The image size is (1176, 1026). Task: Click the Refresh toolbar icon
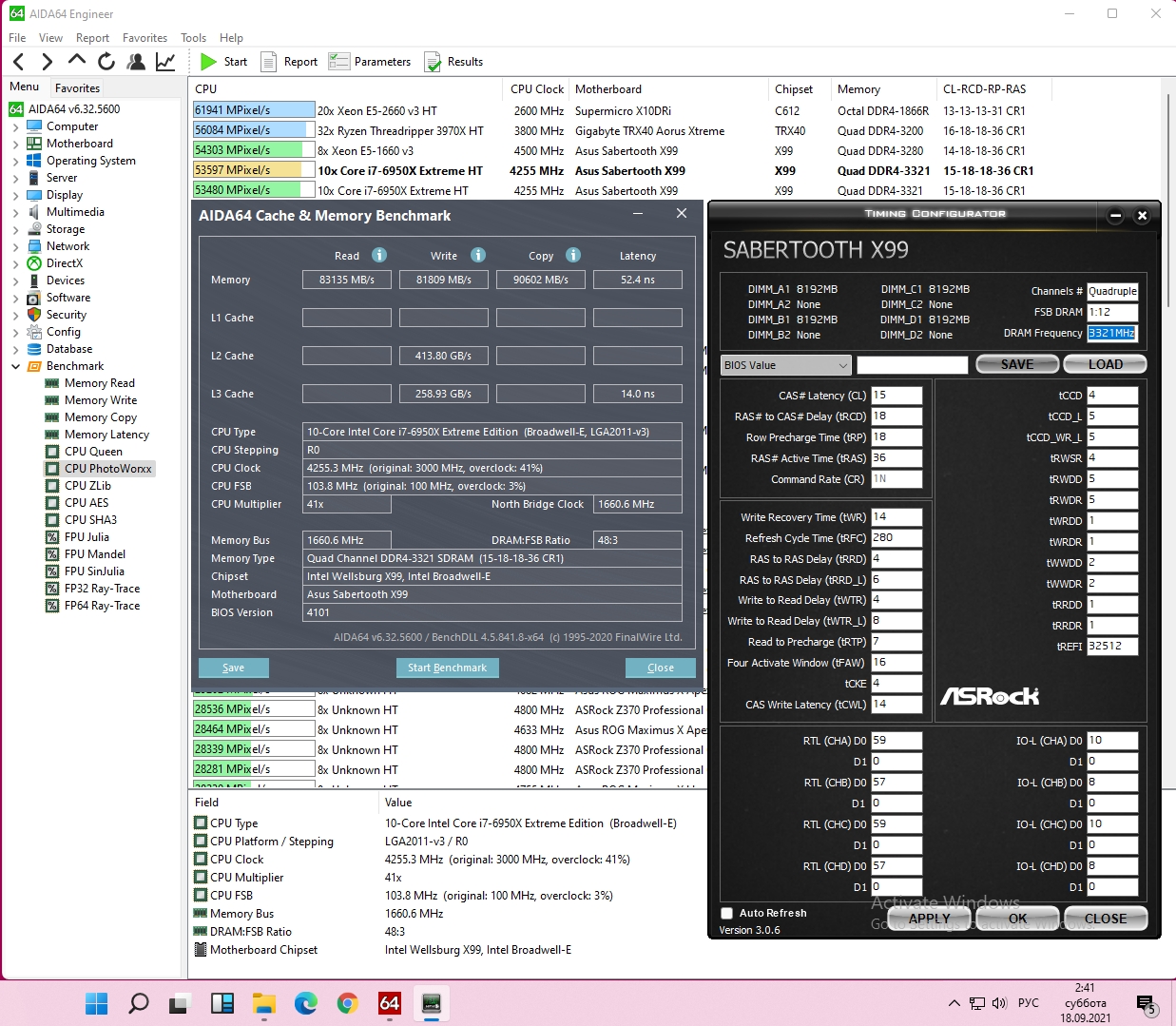[106, 62]
